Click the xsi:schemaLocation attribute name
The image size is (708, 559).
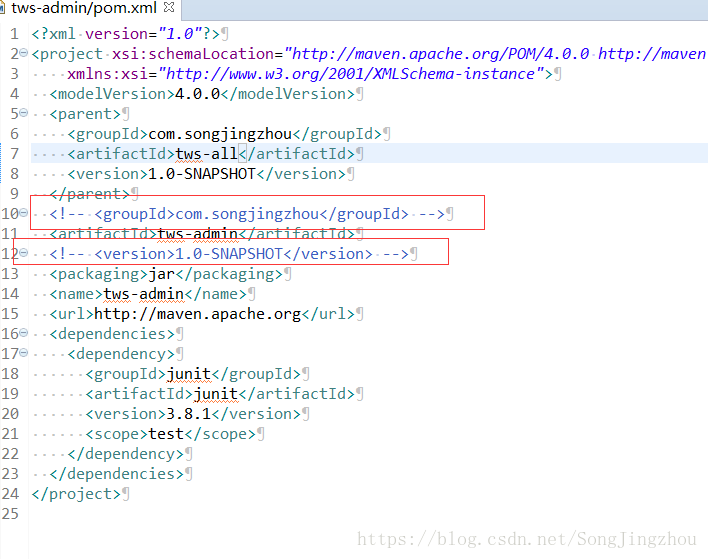coord(193,54)
